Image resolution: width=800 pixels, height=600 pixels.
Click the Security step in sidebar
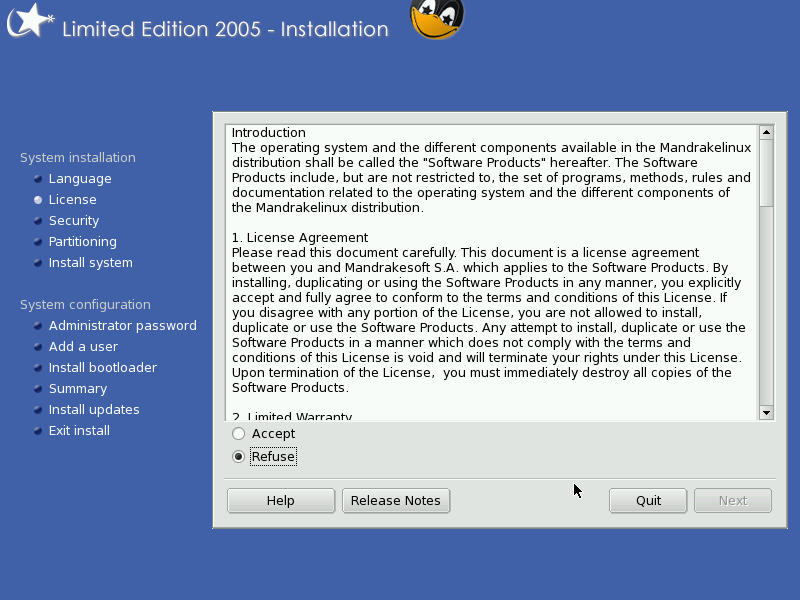74,220
